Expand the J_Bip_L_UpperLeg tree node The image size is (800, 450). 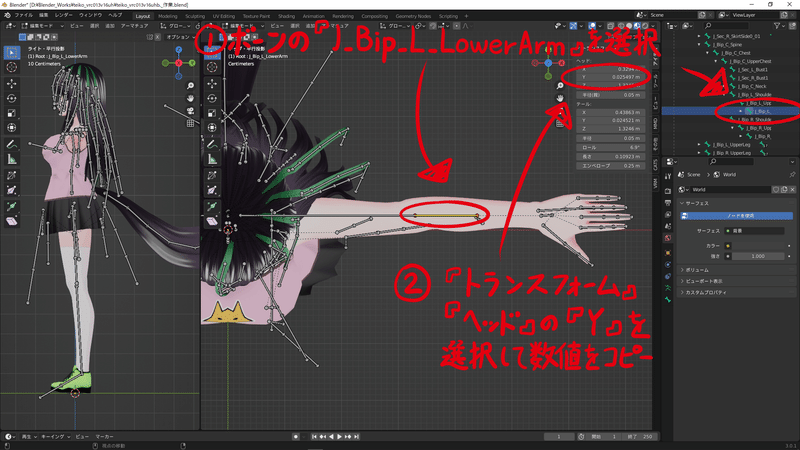(x=699, y=144)
